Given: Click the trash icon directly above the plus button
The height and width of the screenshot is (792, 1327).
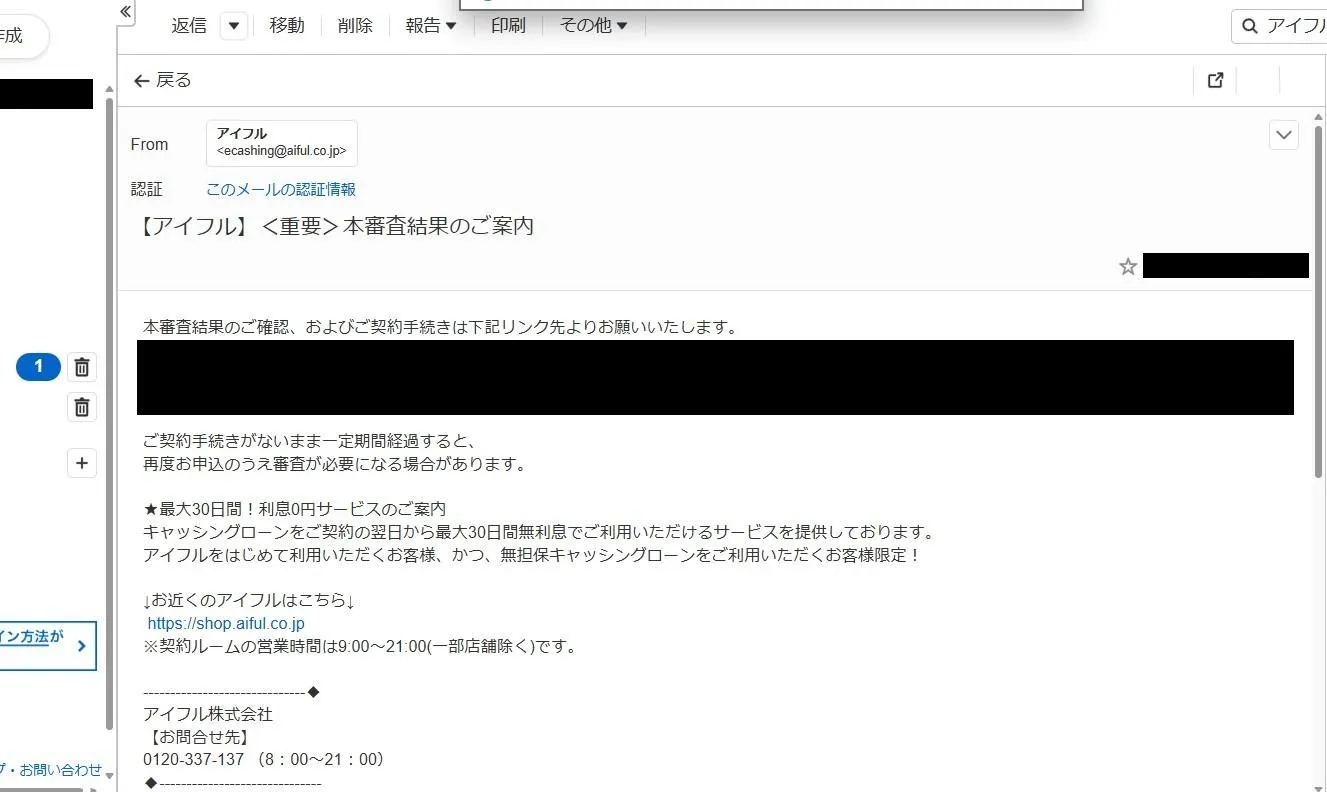Looking at the screenshot, I should click(x=82, y=407).
